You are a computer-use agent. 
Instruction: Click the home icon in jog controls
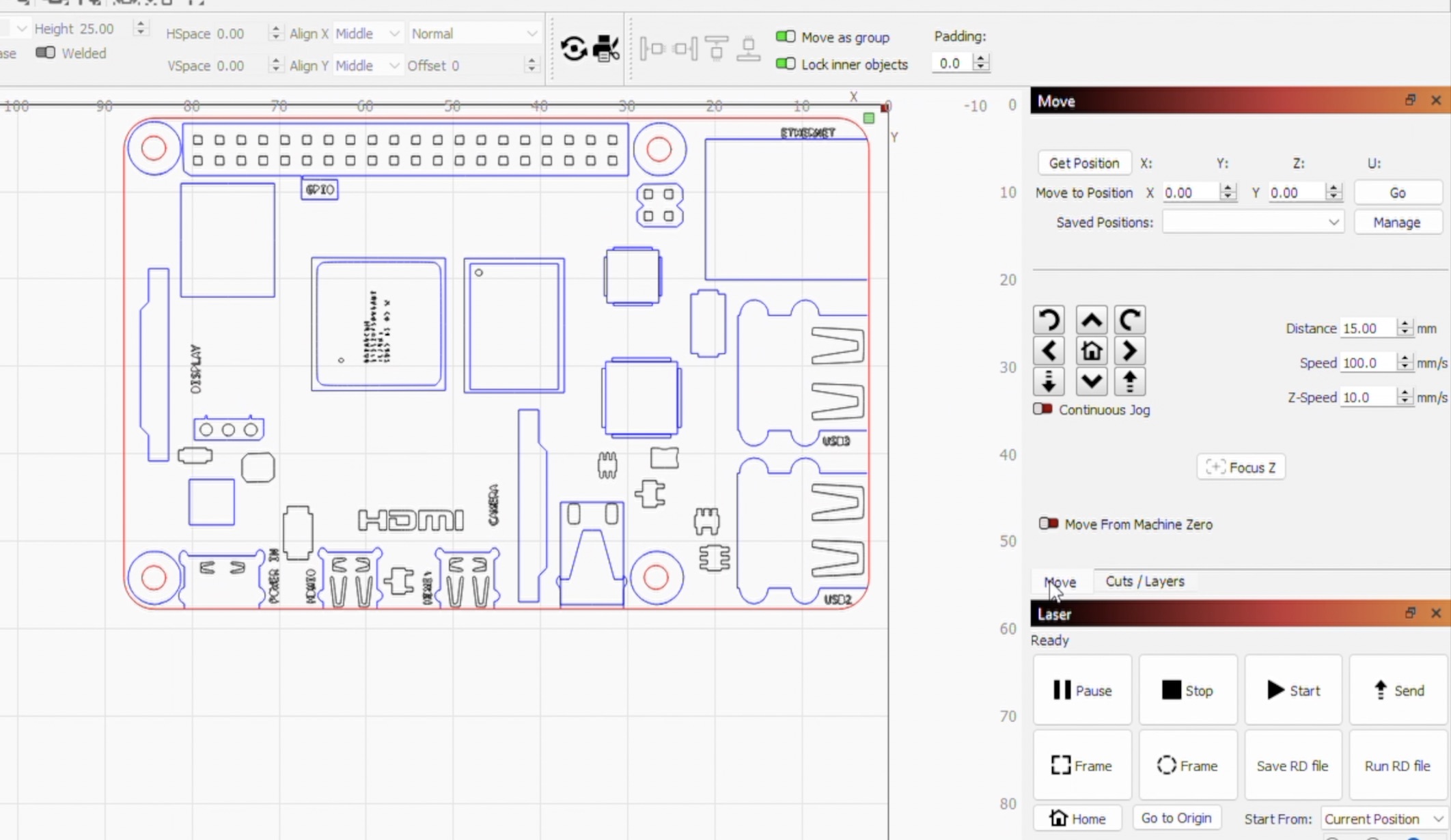[x=1091, y=351]
